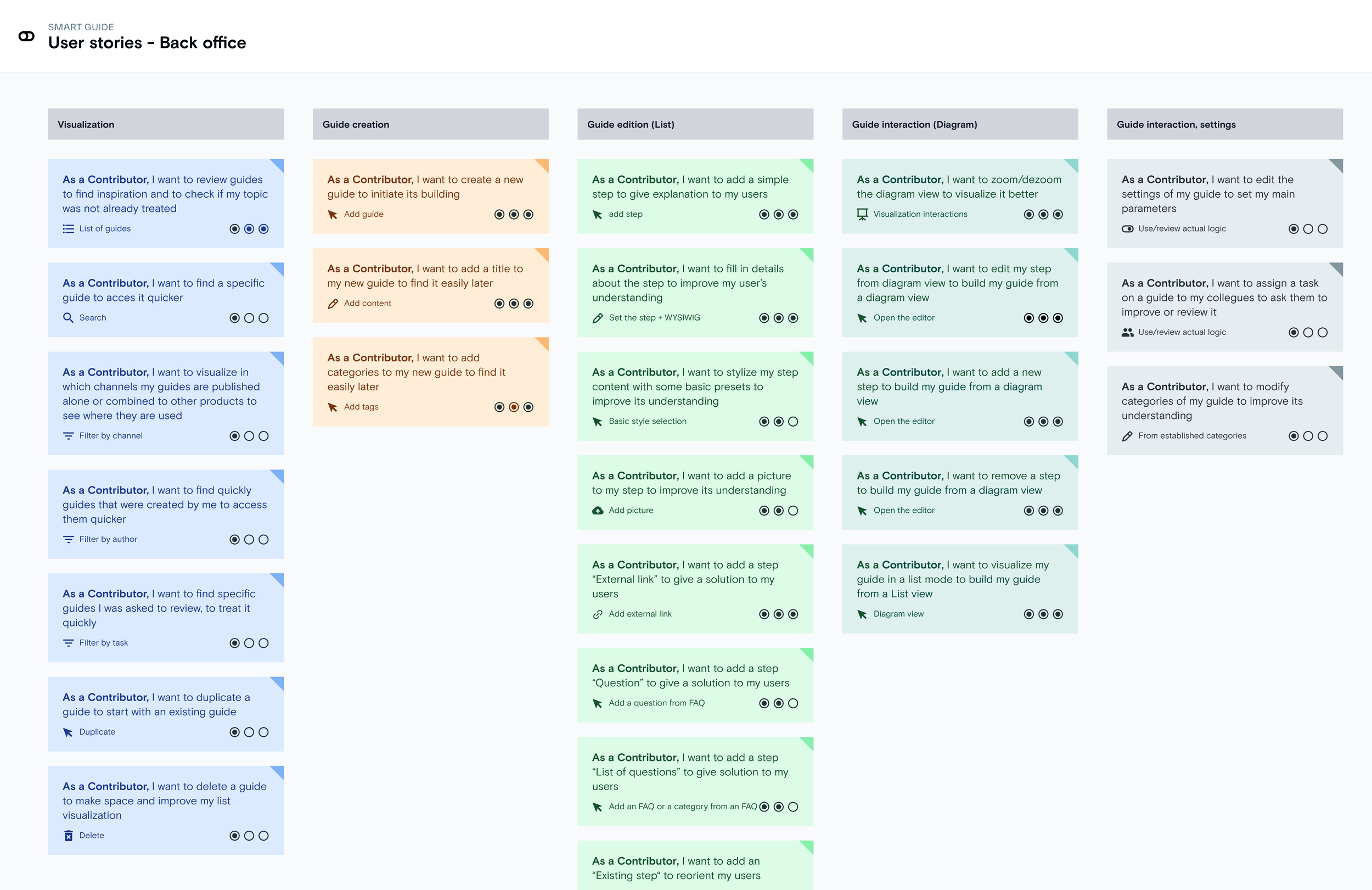This screenshot has height=890, width=1372.
Task: Click the Add external link chain icon
Action: click(598, 614)
